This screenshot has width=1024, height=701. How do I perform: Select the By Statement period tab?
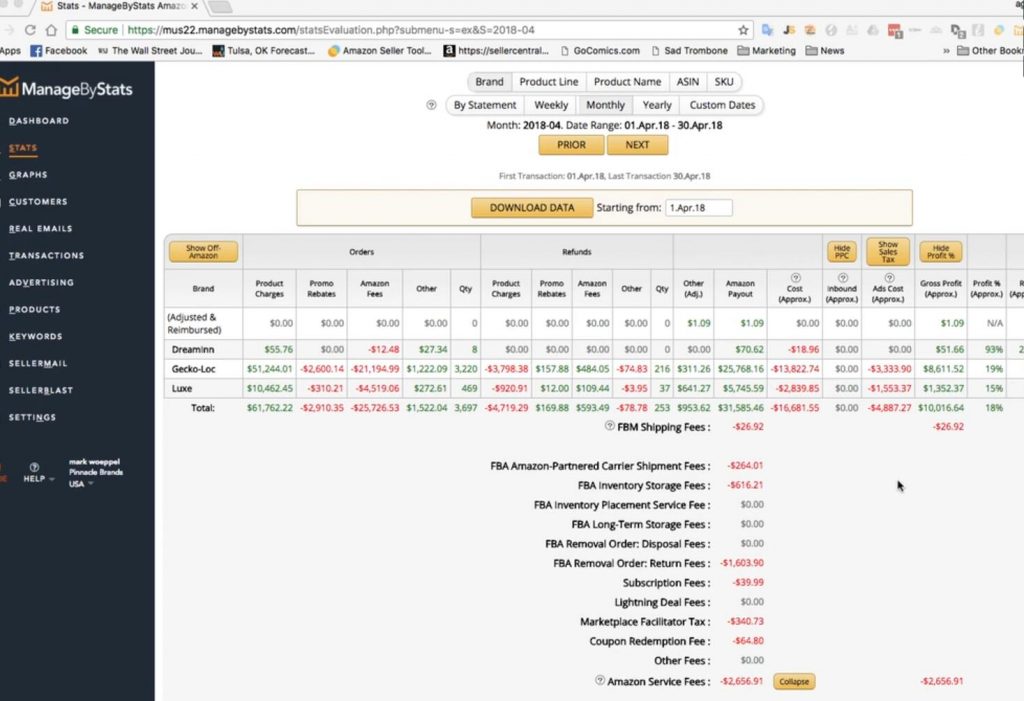click(x=485, y=105)
